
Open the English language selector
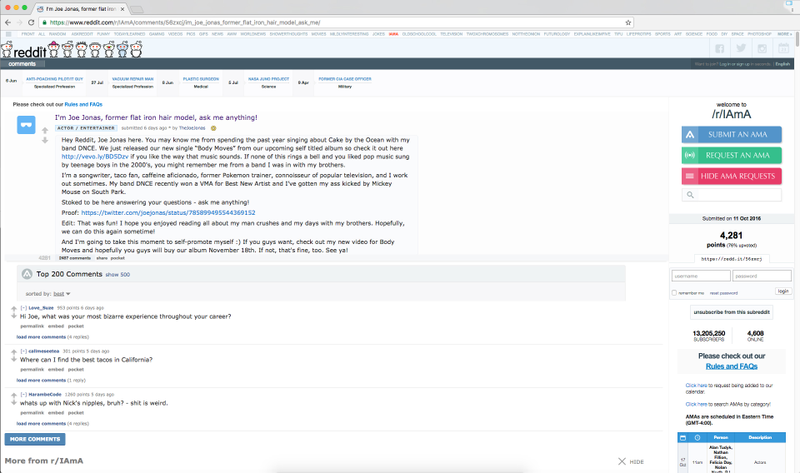[x=783, y=64]
